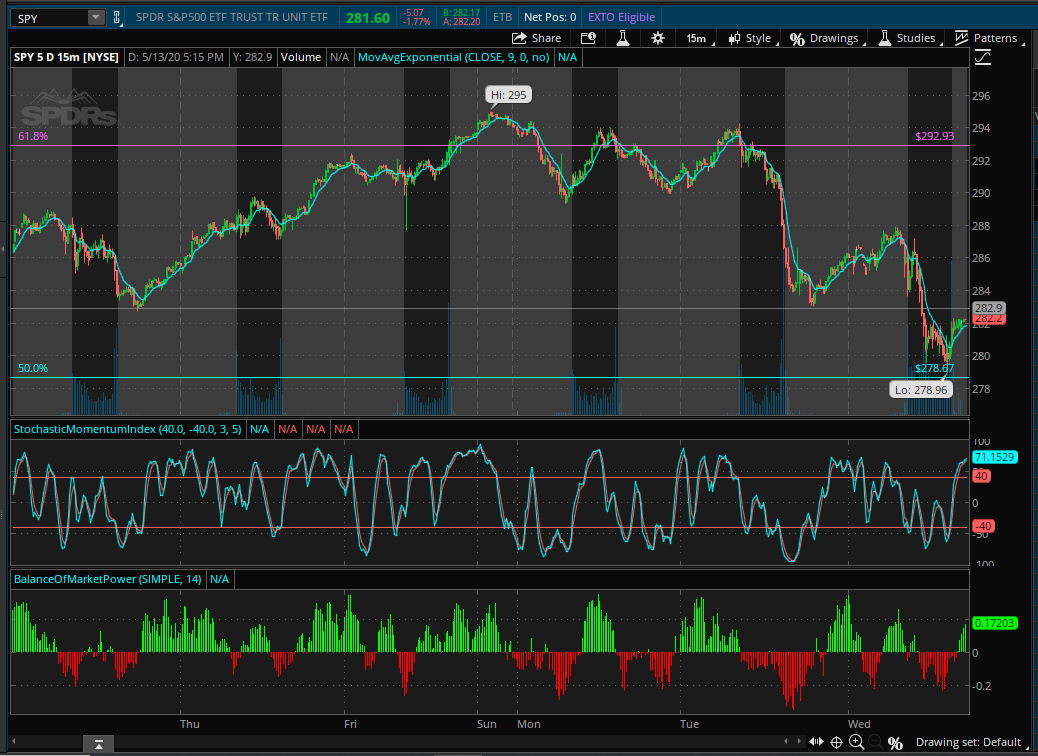Click the expand/compress time axis icon

click(x=816, y=742)
